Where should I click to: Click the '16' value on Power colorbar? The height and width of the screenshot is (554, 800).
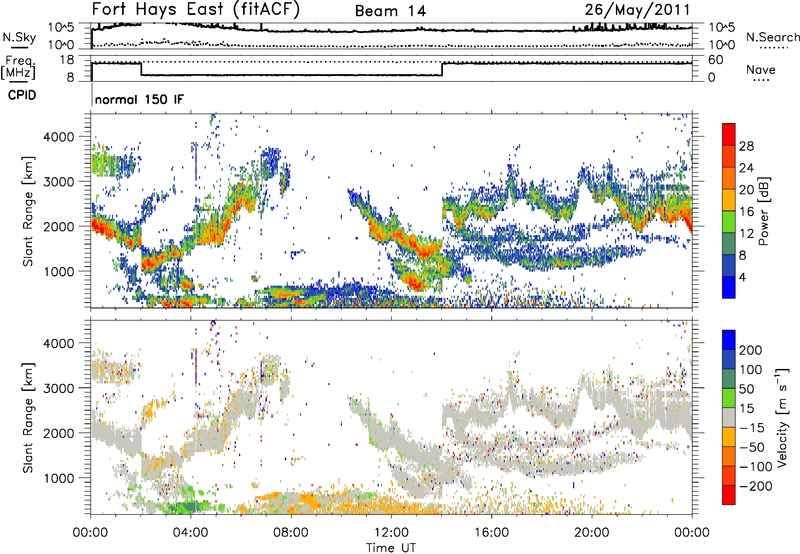click(x=746, y=212)
